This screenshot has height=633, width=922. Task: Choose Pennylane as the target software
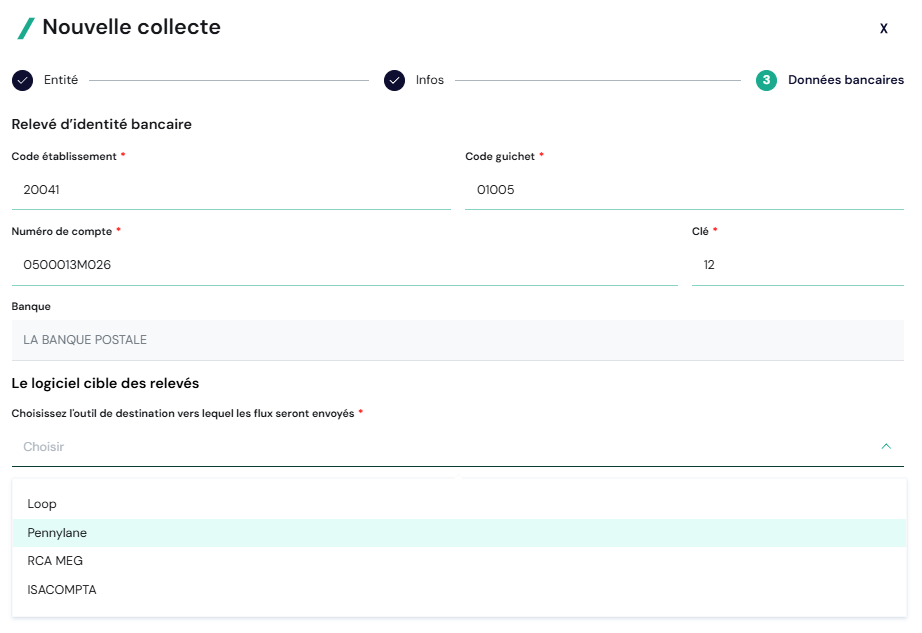(58, 533)
